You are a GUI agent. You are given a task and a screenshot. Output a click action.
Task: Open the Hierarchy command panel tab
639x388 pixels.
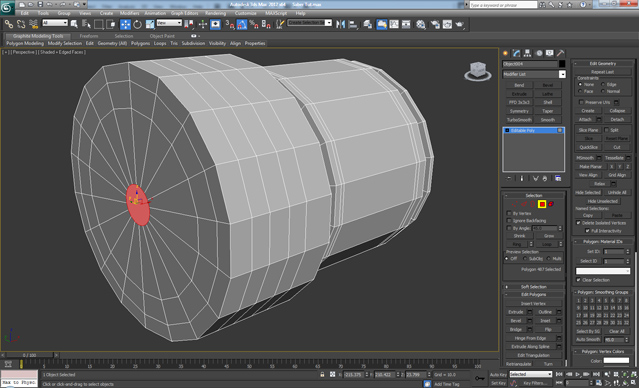point(528,53)
